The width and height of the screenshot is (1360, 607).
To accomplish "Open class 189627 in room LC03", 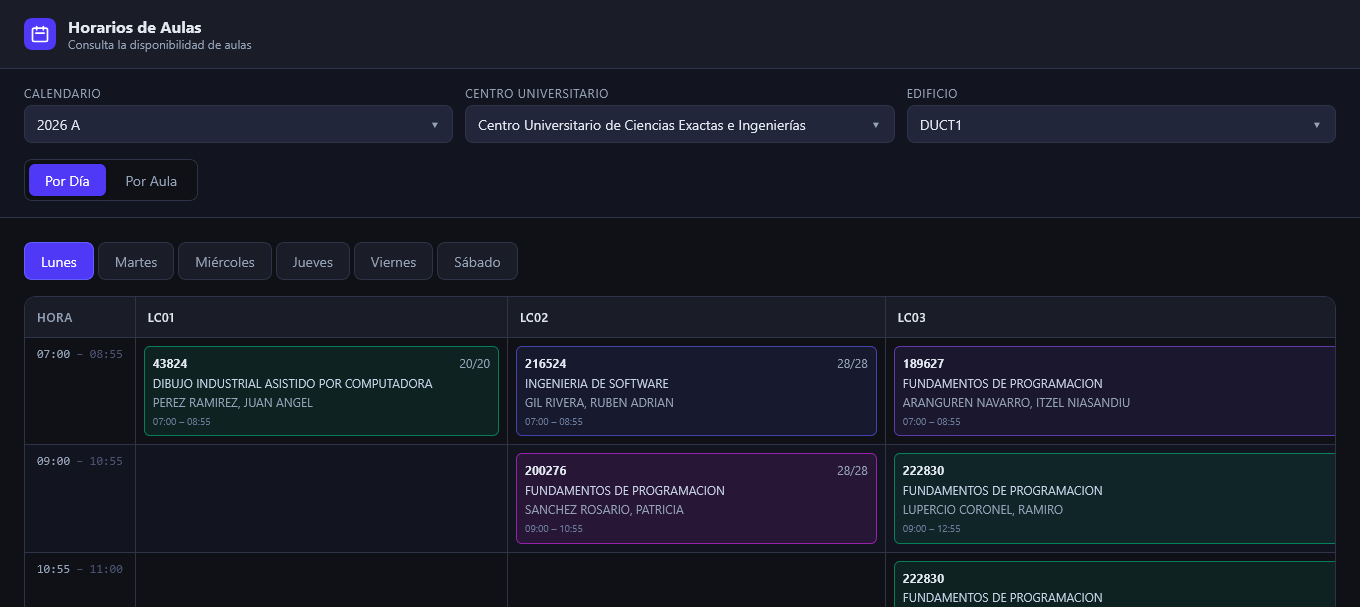I will point(1114,391).
